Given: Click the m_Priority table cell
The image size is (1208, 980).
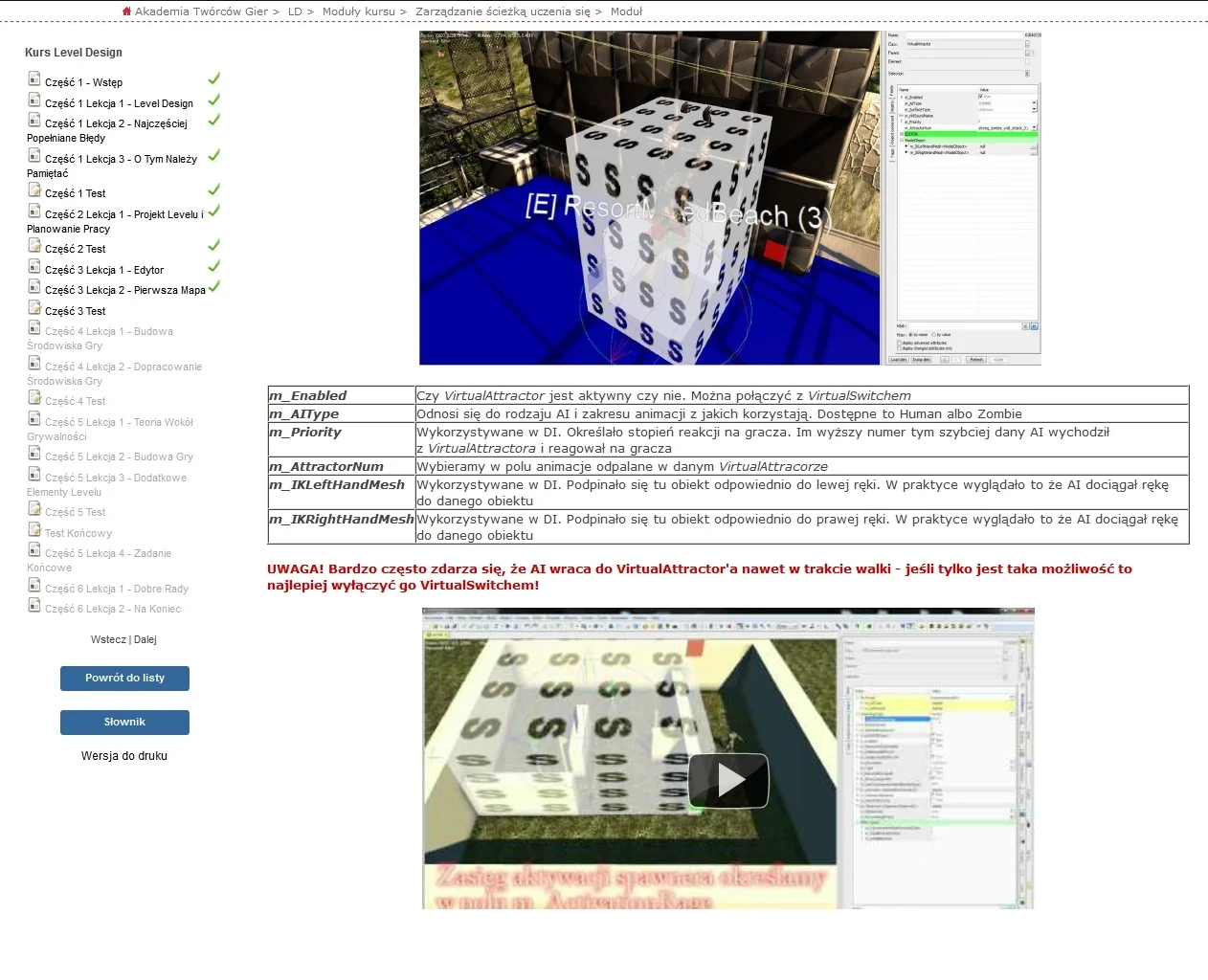Looking at the screenshot, I should [x=342, y=440].
